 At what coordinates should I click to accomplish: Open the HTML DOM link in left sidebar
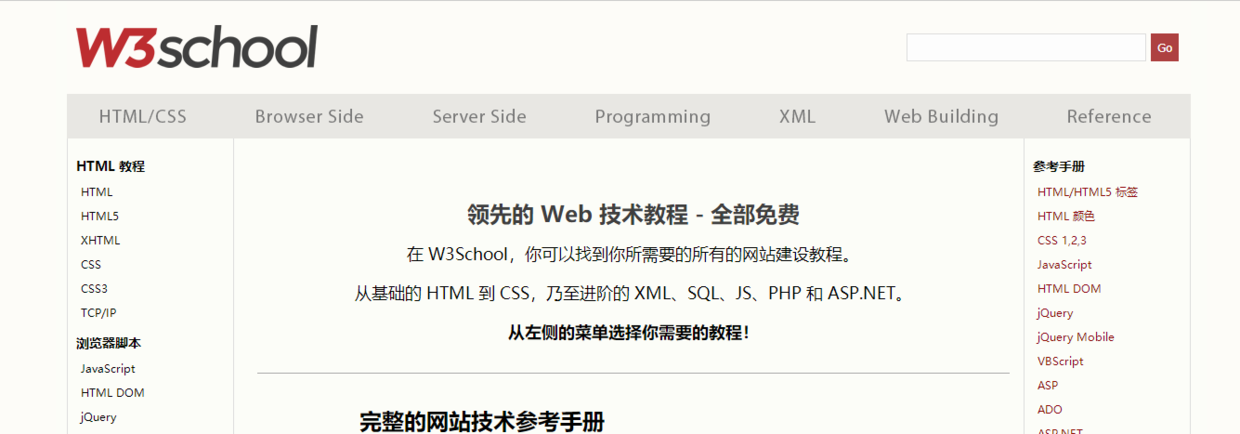(x=113, y=393)
